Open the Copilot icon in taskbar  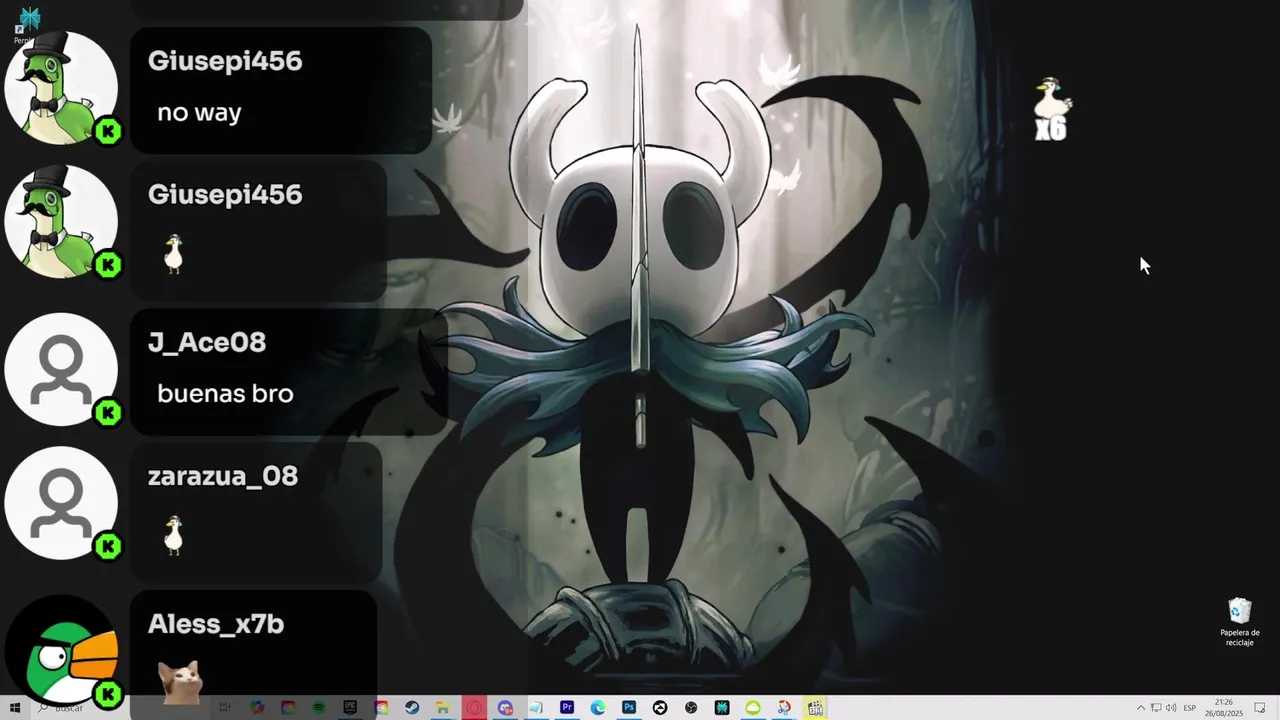[x=257, y=708]
